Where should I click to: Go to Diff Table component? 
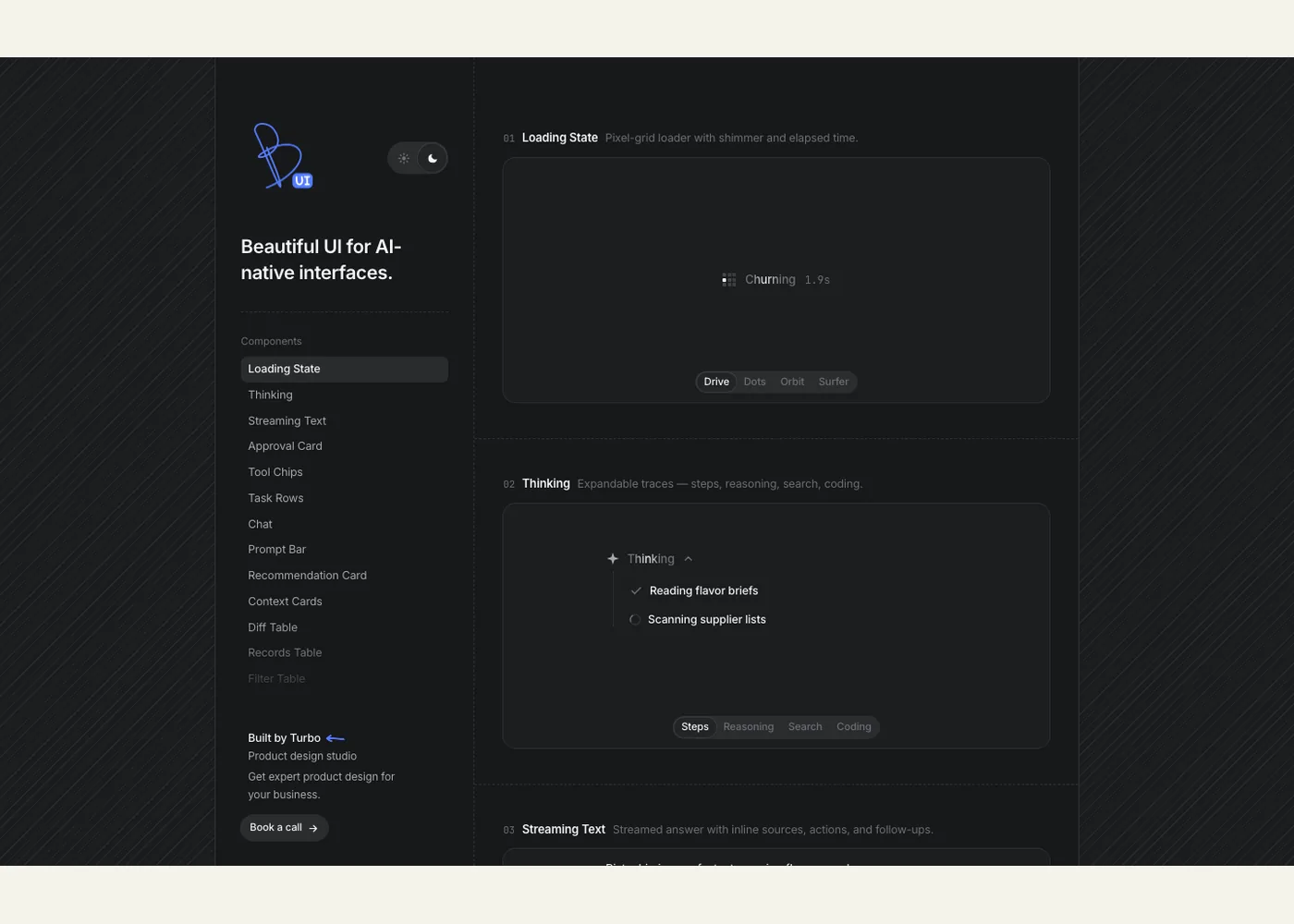tap(345, 627)
